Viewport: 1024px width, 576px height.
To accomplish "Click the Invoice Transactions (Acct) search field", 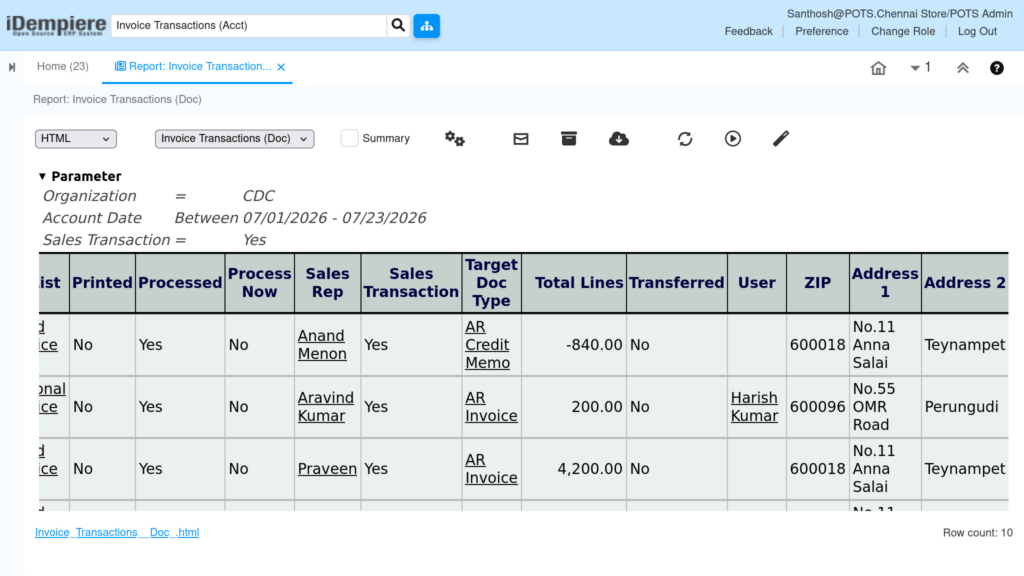I will tap(249, 25).
